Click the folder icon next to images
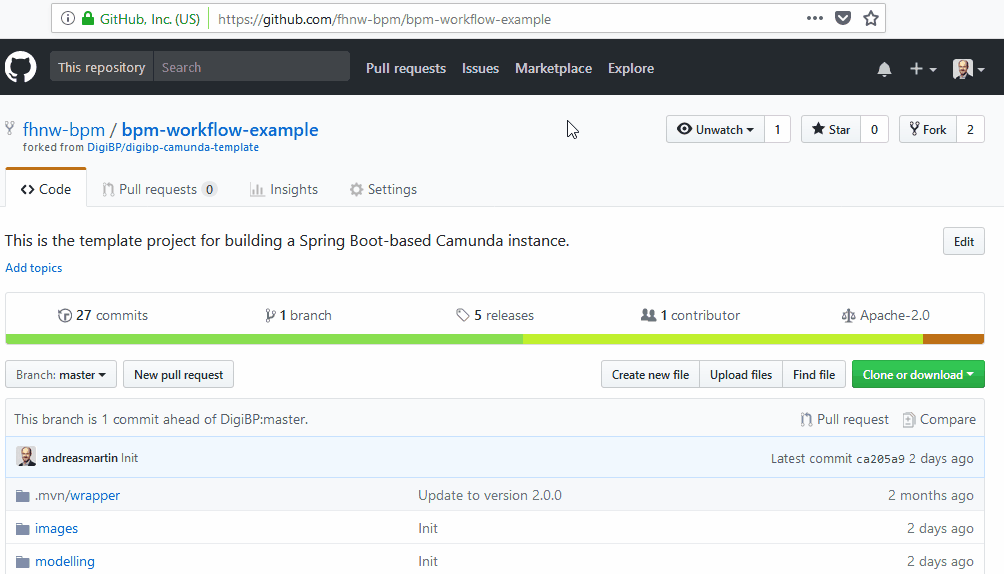This screenshot has height=574, width=1004. pyautogui.click(x=22, y=529)
